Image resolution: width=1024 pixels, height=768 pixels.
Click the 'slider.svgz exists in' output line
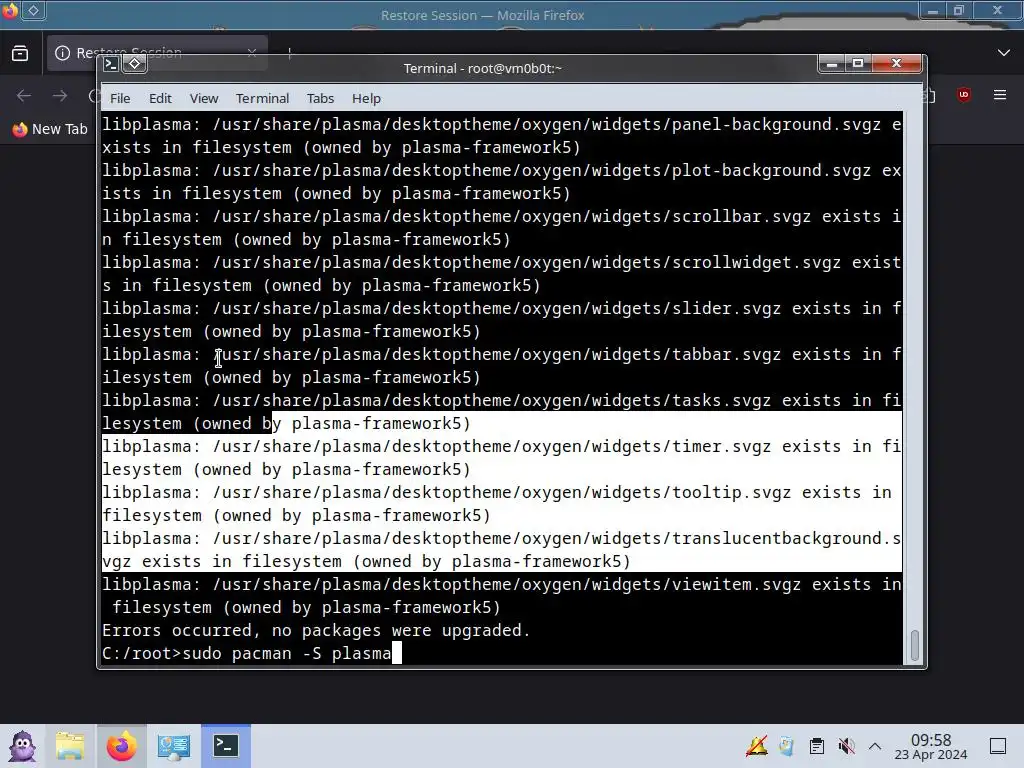coord(502,309)
